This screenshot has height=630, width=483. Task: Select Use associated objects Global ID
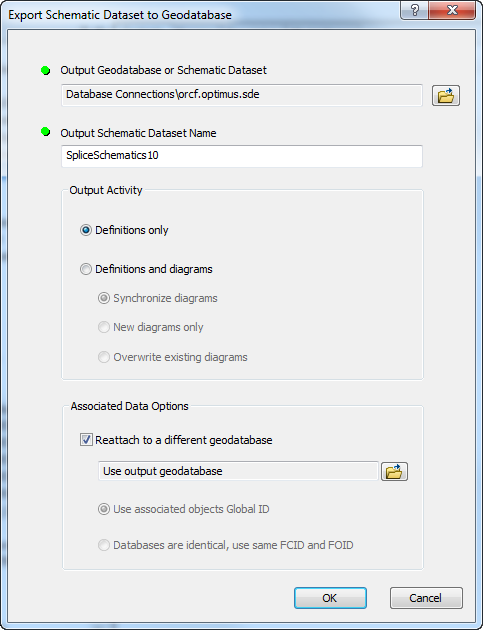click(104, 509)
